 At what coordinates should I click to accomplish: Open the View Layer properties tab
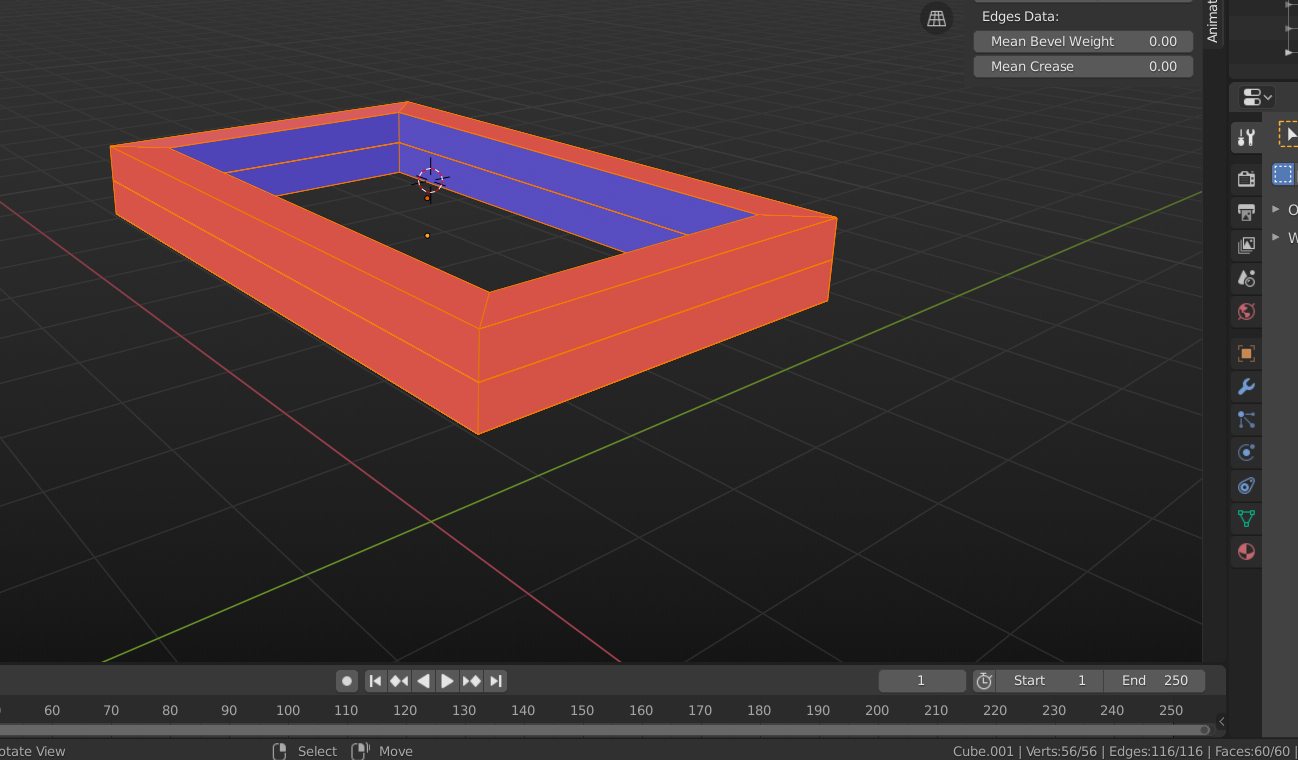[1246, 245]
